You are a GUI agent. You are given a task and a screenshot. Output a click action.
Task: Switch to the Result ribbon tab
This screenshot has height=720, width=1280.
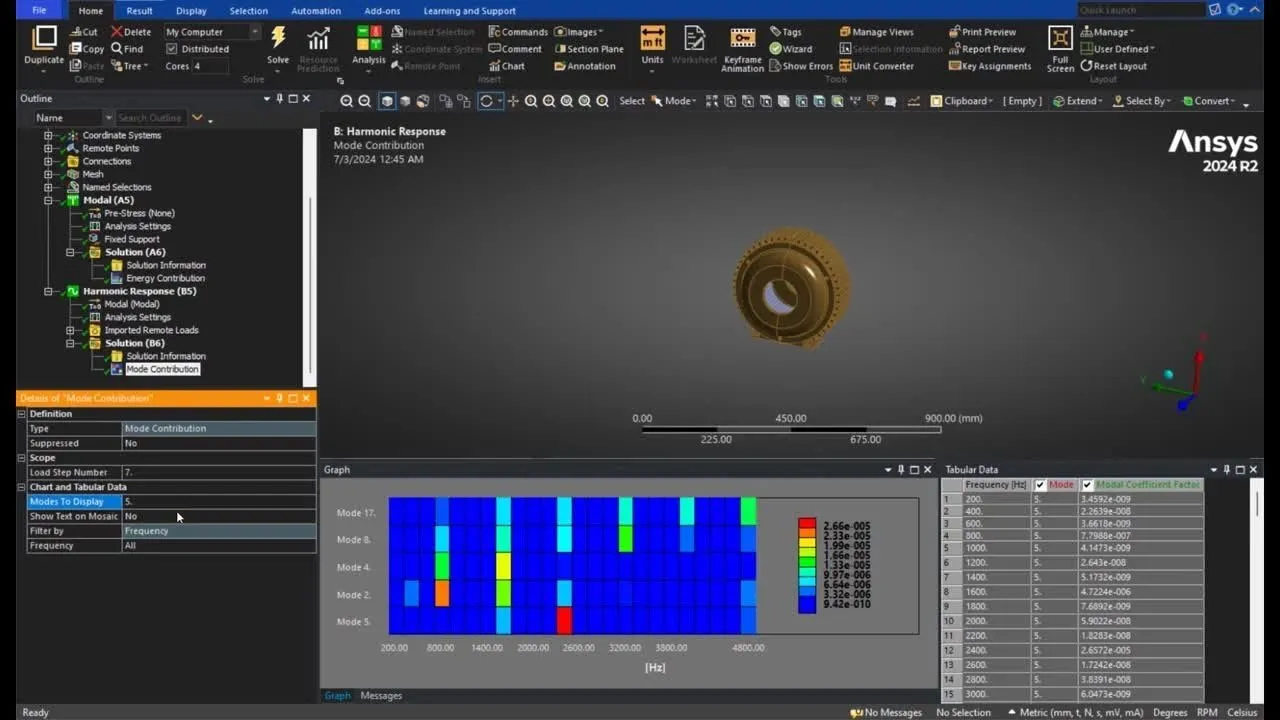coord(139,11)
